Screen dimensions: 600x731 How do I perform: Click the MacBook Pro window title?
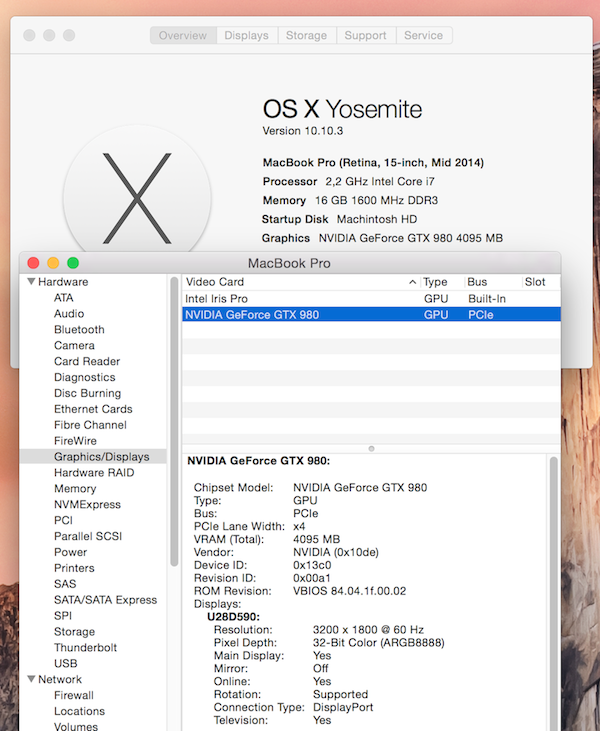pyautogui.click(x=289, y=263)
